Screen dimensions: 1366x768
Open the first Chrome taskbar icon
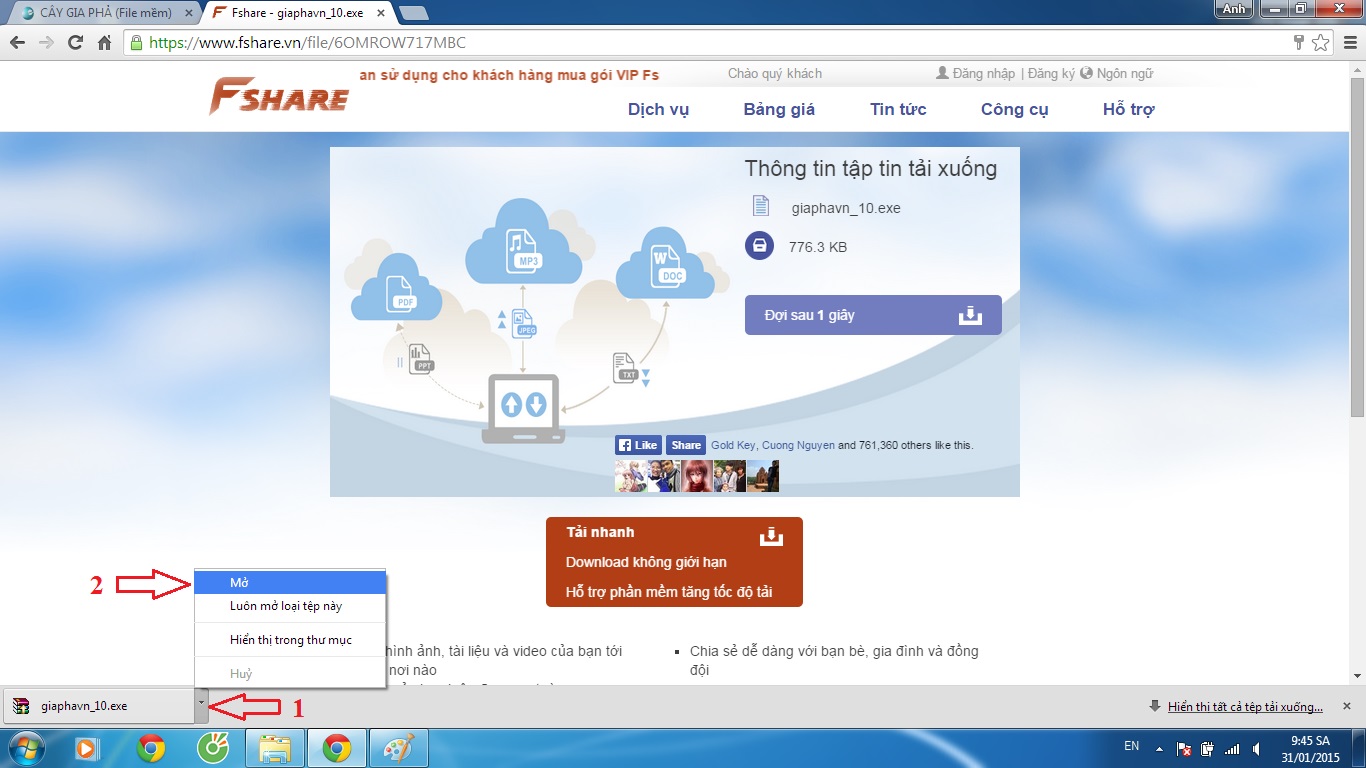pos(151,748)
